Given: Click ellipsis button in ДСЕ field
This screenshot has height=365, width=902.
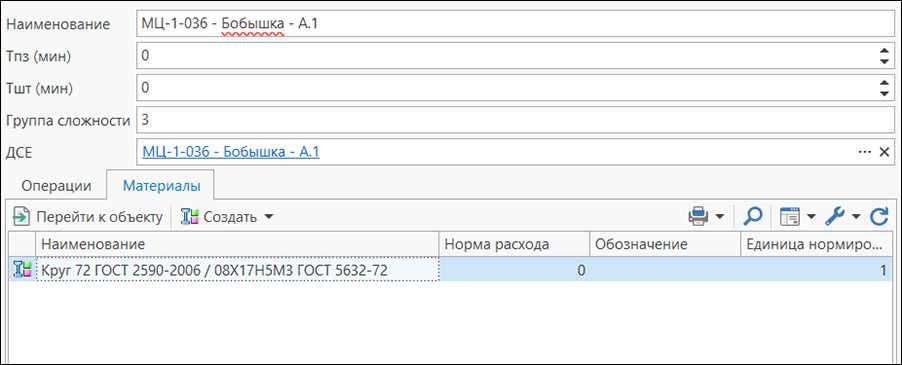Looking at the screenshot, I should pos(865,152).
